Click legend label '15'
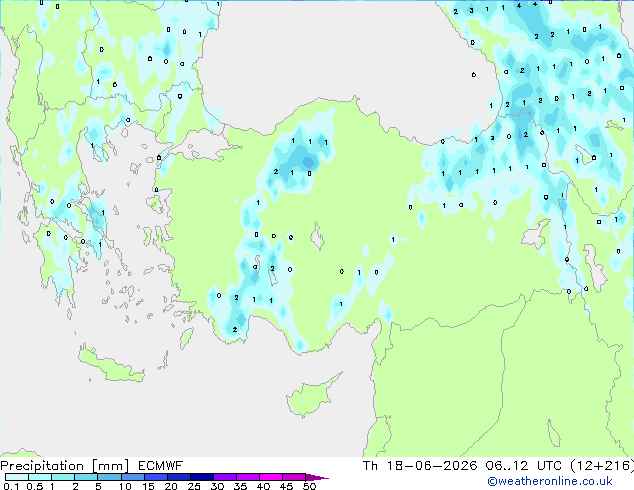Image resolution: width=634 pixels, height=490 pixels. [x=148, y=486]
